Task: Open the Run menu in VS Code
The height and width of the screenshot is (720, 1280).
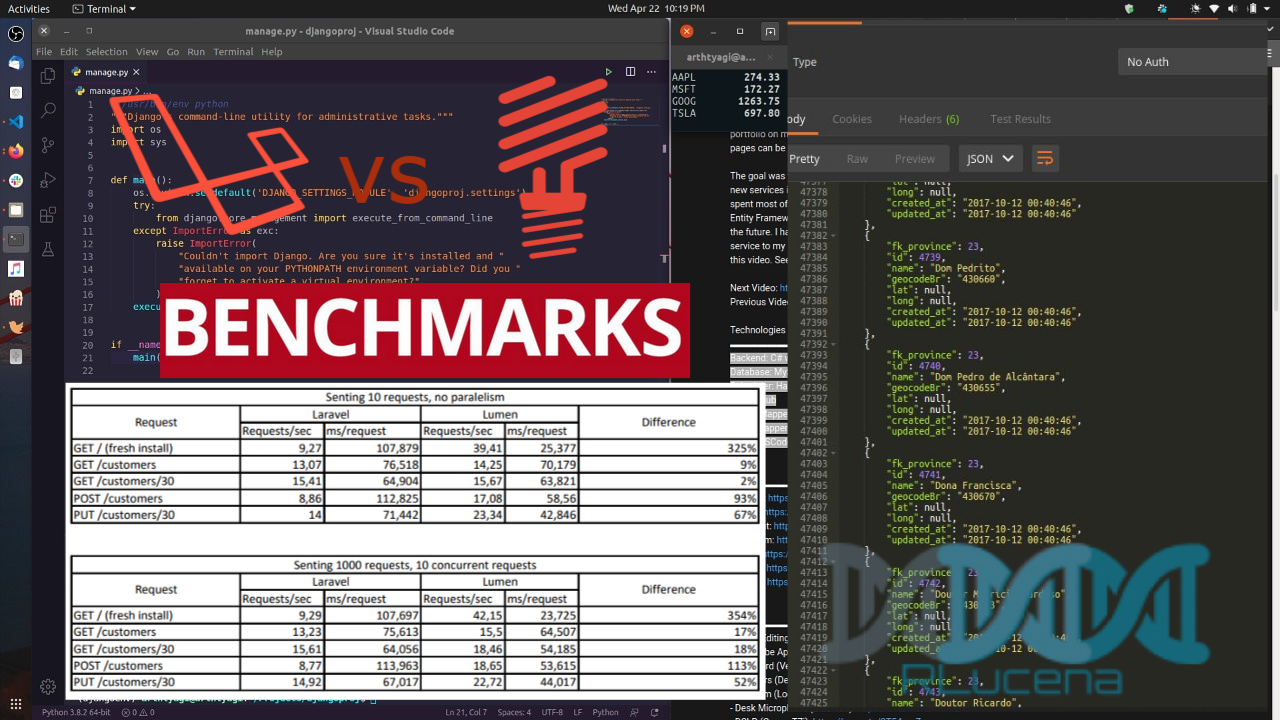Action: [x=196, y=51]
